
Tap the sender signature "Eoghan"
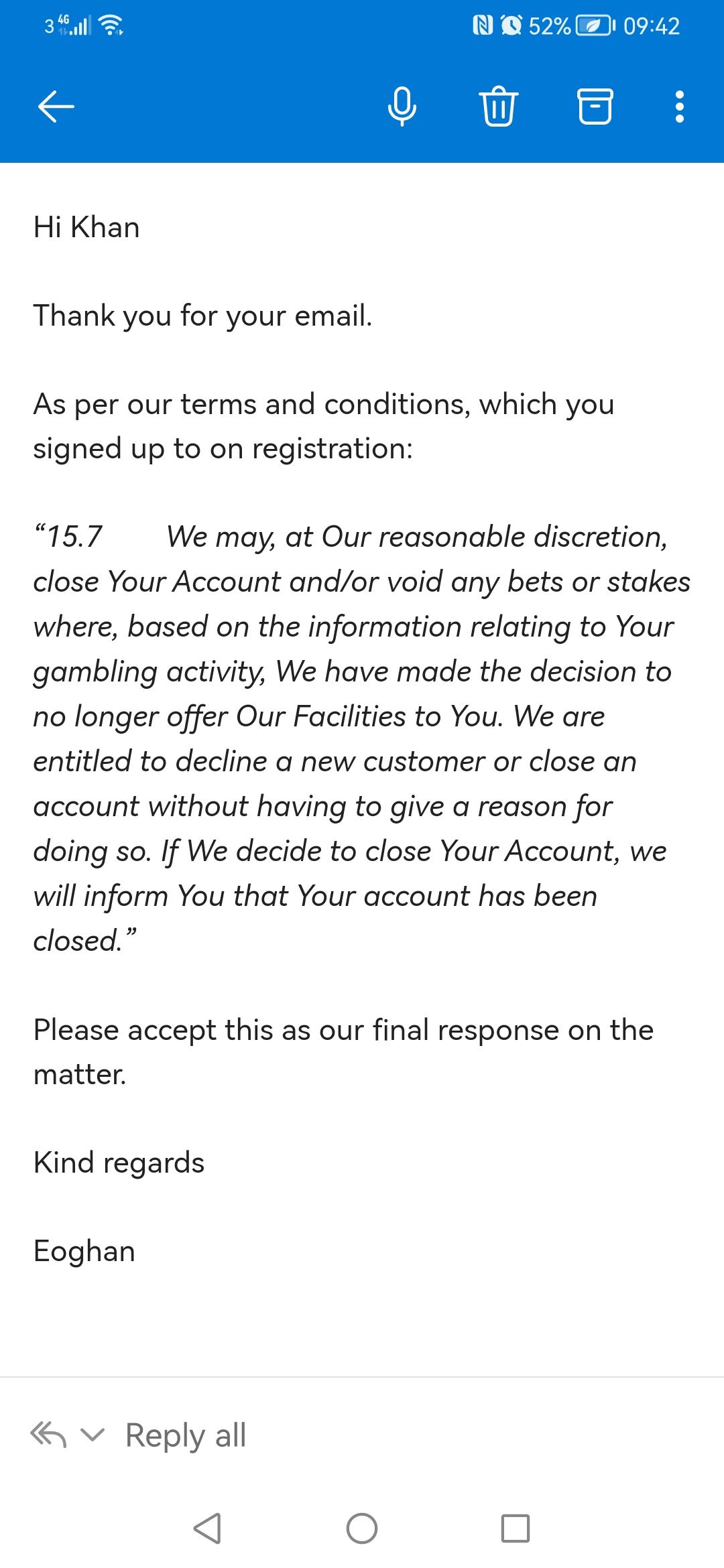[x=84, y=1251]
